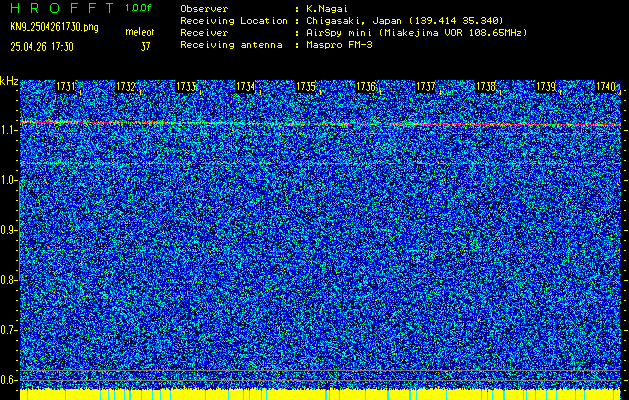Viewport: 629px width, 400px height.
Task: Click the Observer label
Action: [204, 8]
